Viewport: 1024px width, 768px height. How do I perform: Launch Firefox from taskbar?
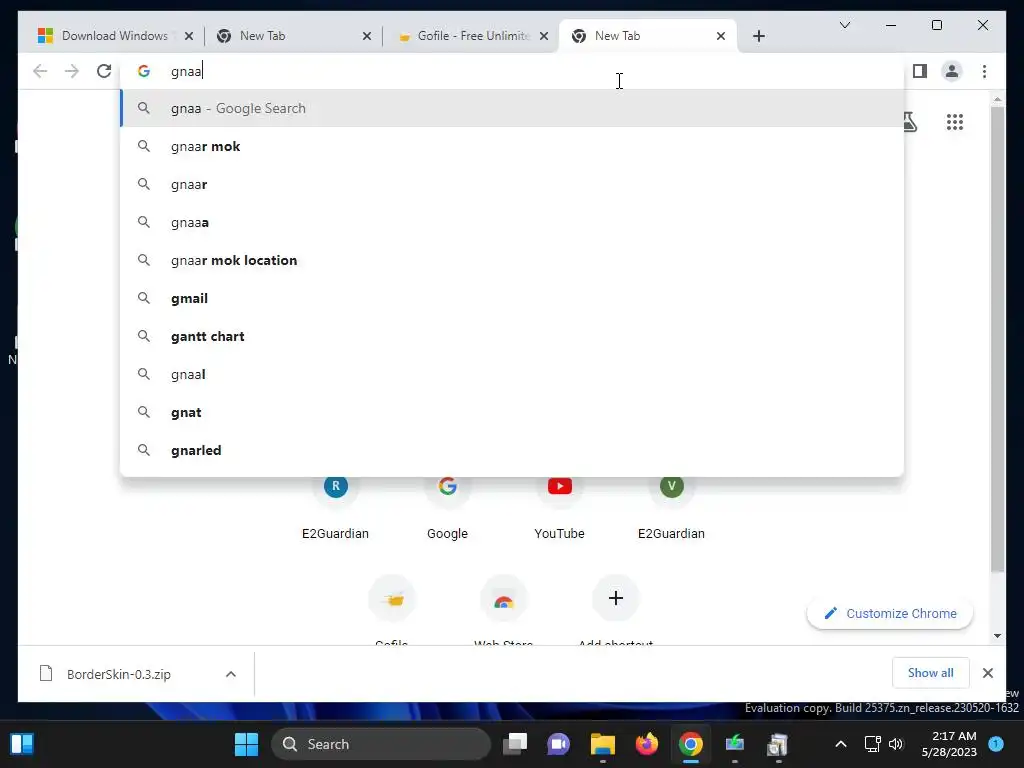pyautogui.click(x=647, y=744)
